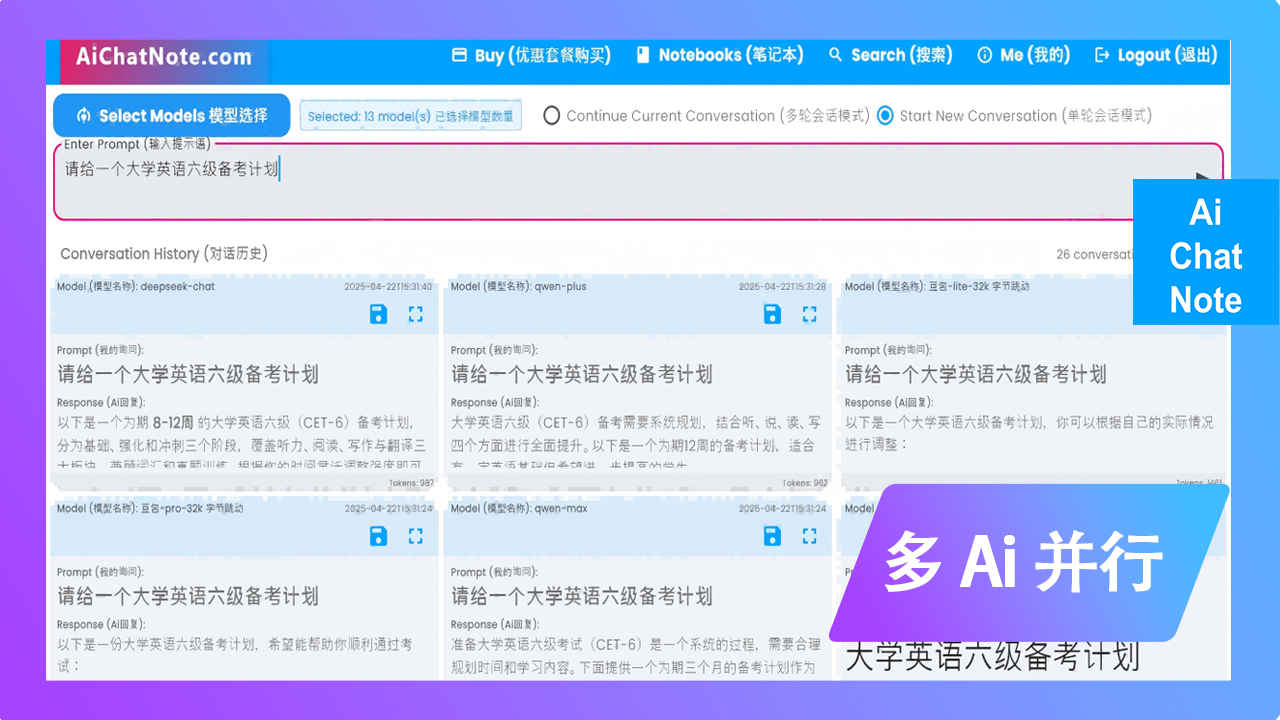The width and height of the screenshot is (1280, 720).
Task: Click the 豆包-lite-32k card prompt text
Action: pos(976,375)
